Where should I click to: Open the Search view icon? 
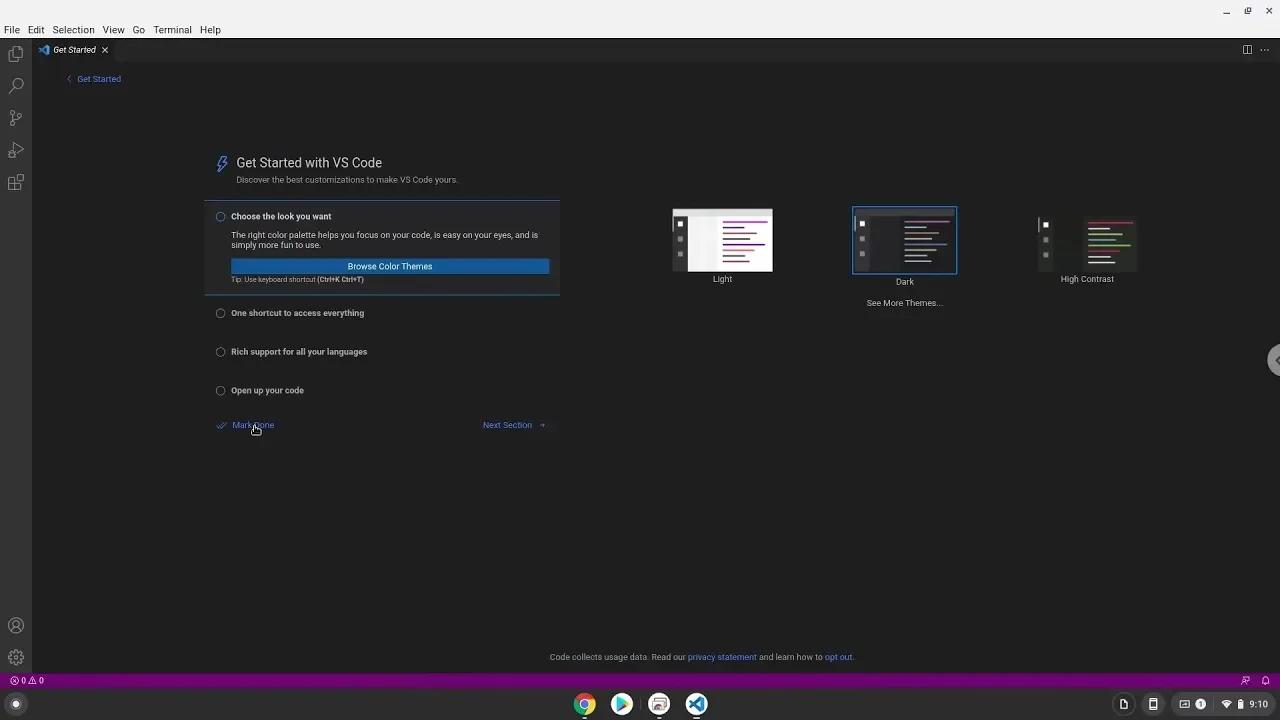click(15, 86)
